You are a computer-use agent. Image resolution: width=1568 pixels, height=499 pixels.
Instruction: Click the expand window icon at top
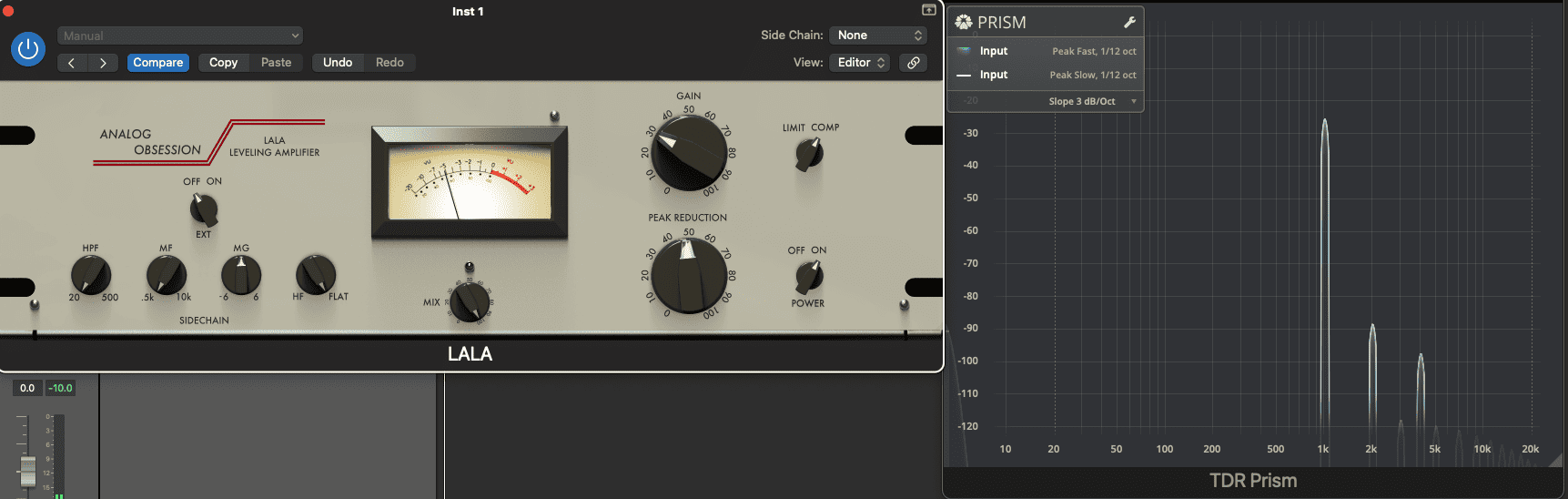coord(928,10)
